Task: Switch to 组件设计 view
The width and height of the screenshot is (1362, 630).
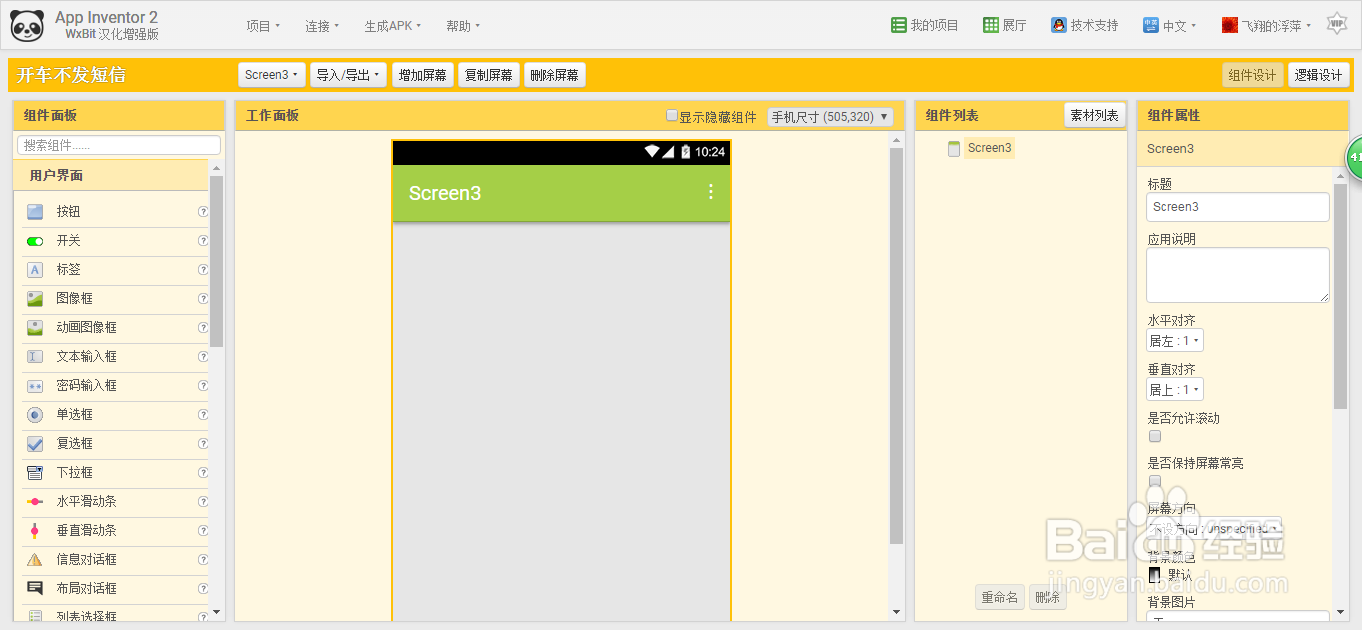Action: (x=1252, y=75)
